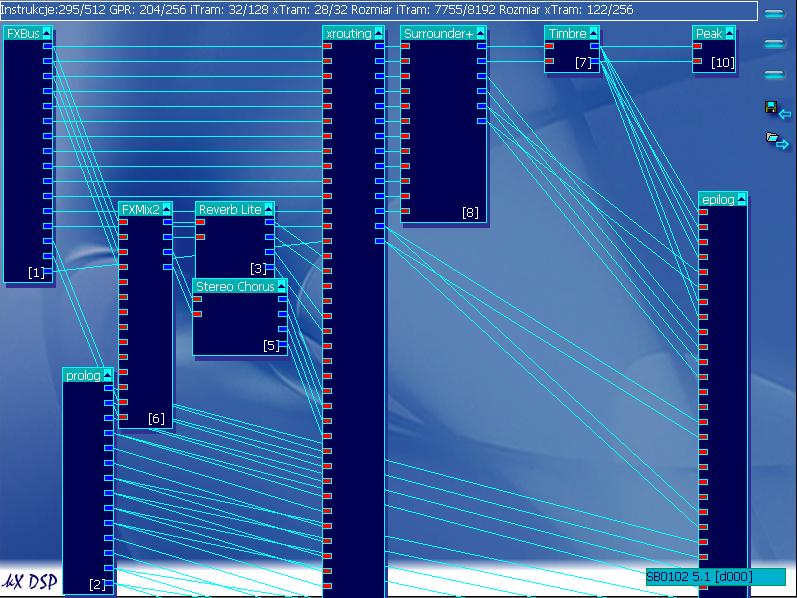
Task: Click the lowest of the three bar buttons
Action: click(774, 75)
